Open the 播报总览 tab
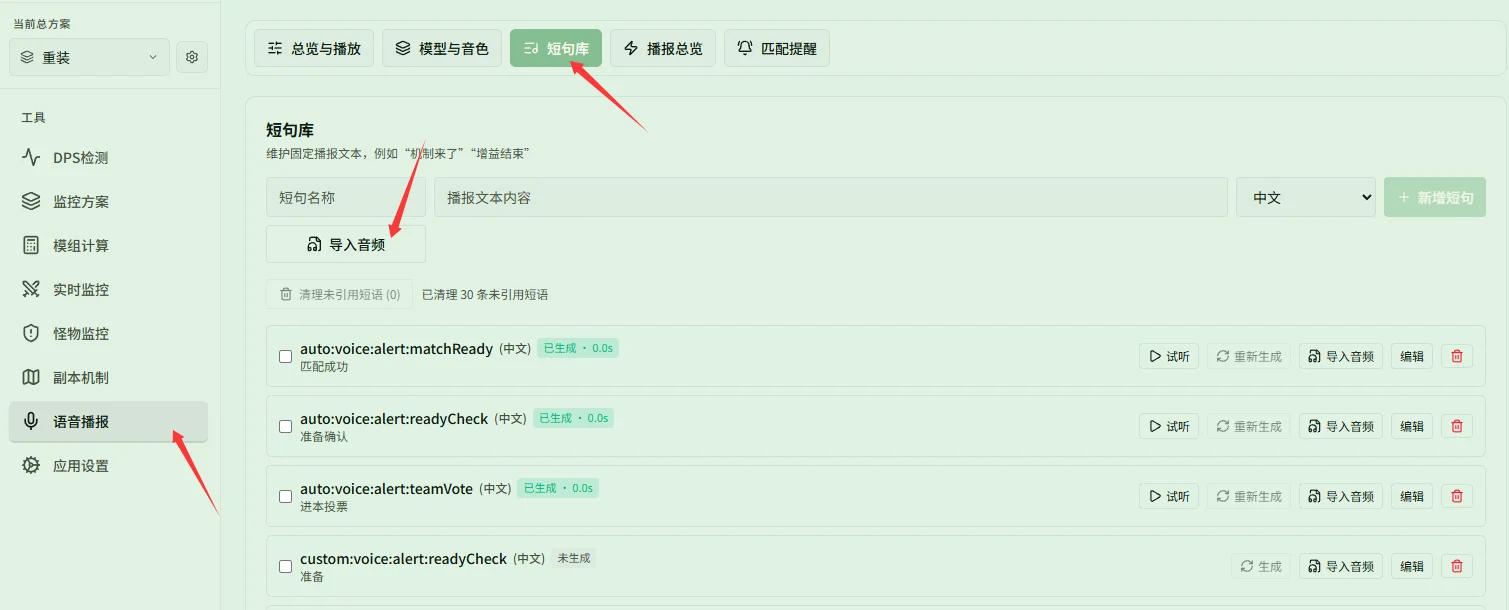Viewport: 1509px width, 610px height. pos(663,48)
